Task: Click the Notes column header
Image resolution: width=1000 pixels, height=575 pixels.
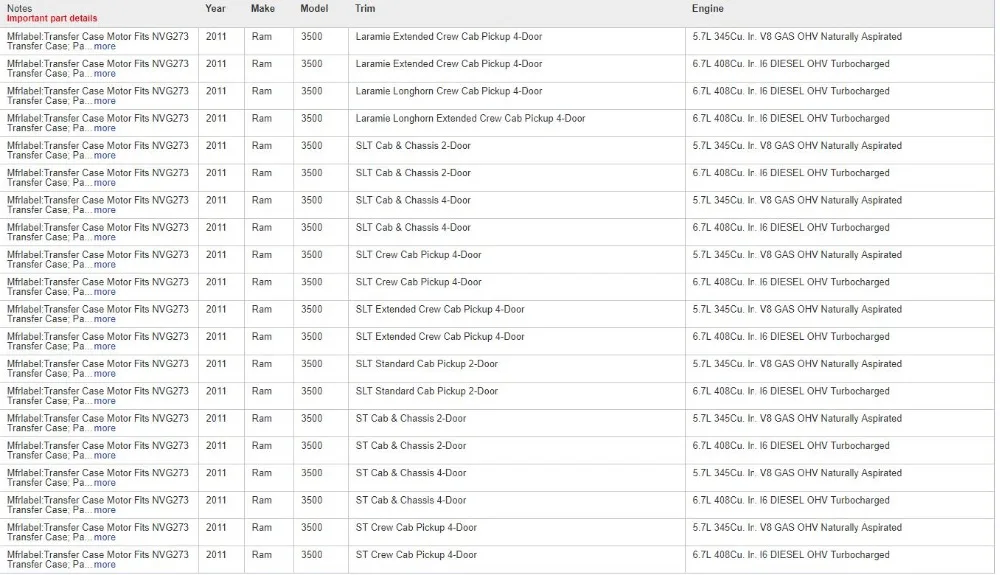Action: pyautogui.click(x=19, y=8)
